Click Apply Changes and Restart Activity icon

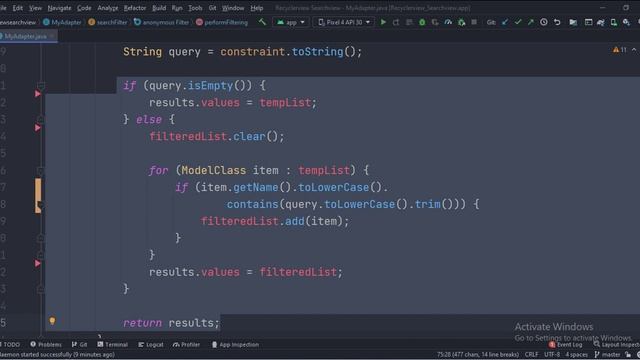point(396,22)
